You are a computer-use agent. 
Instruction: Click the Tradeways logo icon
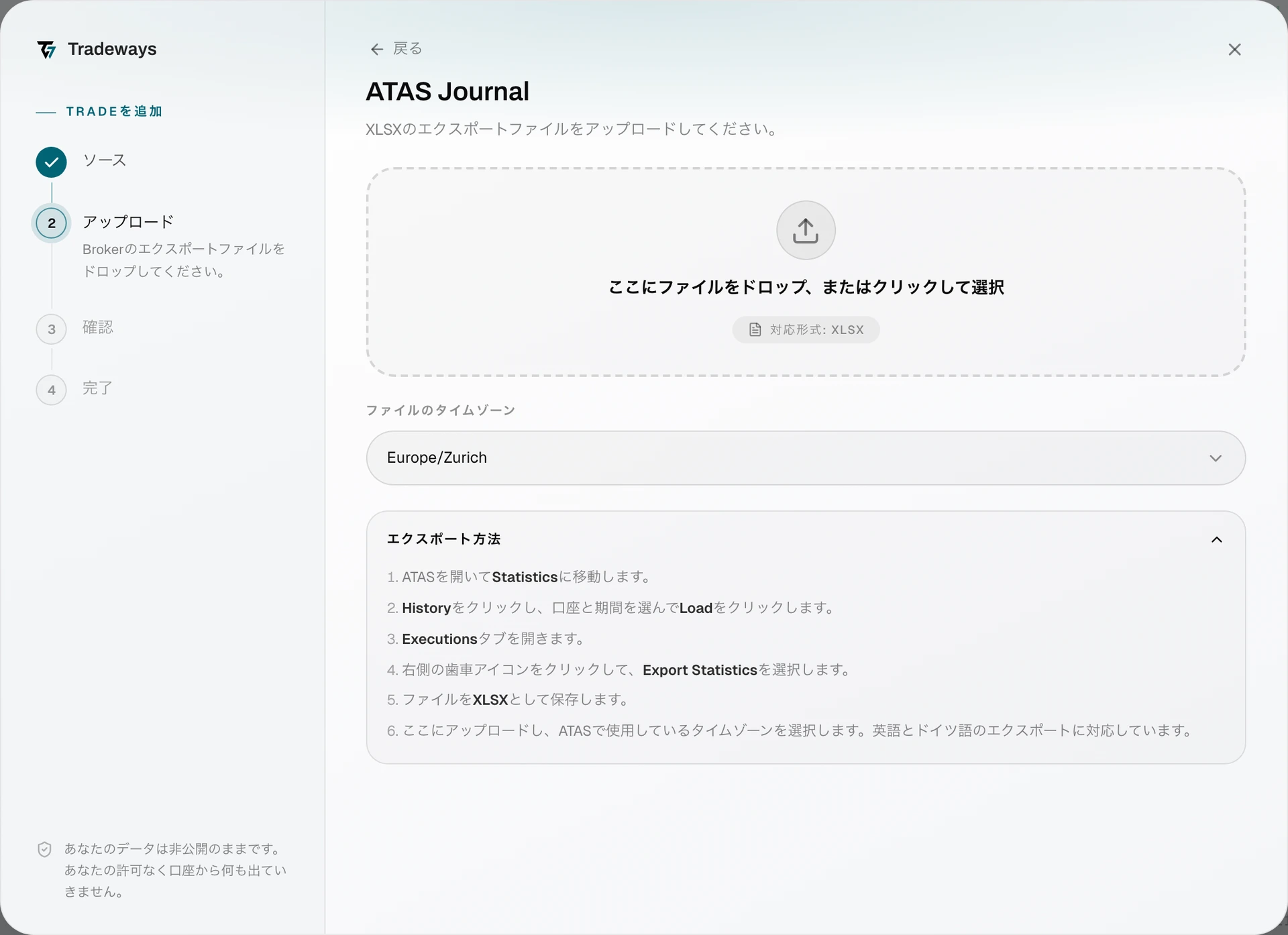click(46, 50)
